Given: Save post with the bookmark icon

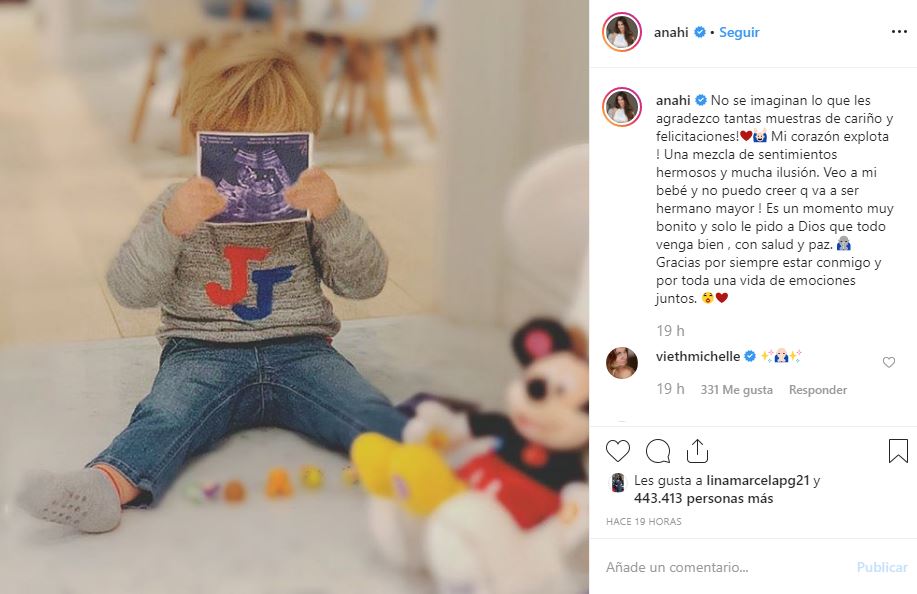Looking at the screenshot, I should [x=898, y=451].
